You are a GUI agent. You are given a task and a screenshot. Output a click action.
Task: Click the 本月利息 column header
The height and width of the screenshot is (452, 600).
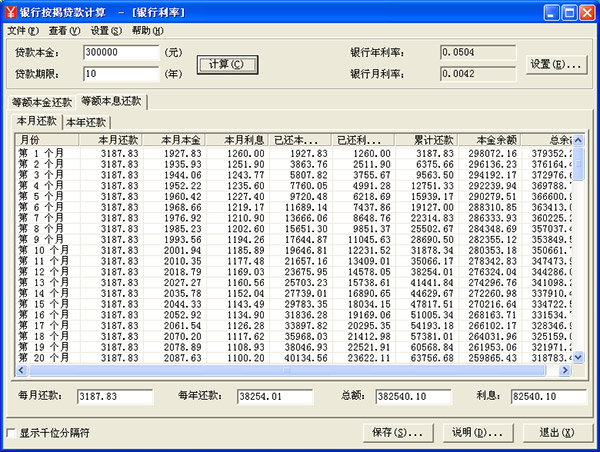pos(237,140)
